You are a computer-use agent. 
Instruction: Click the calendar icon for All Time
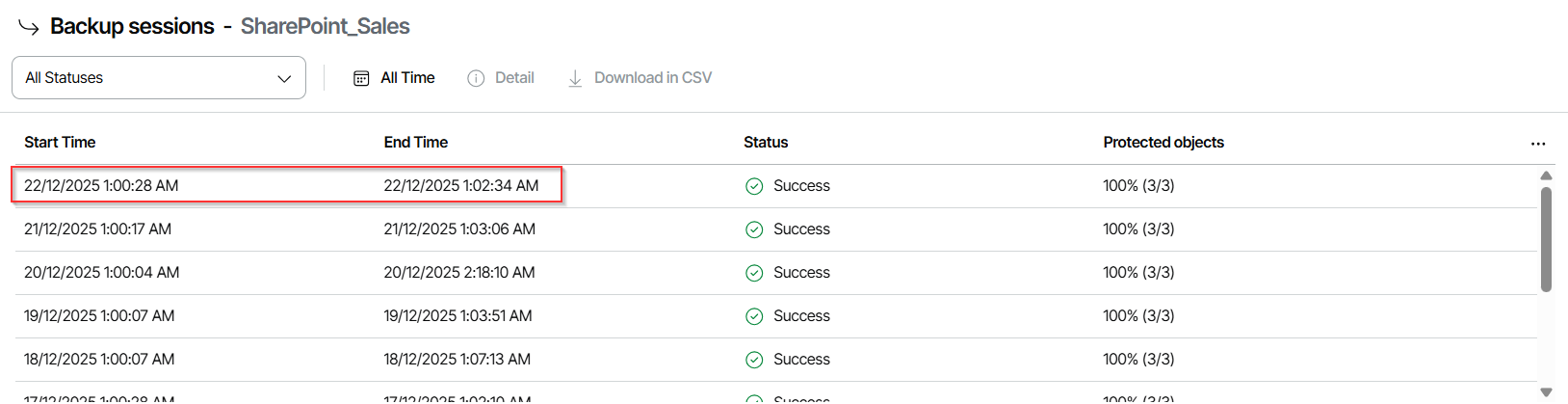(361, 78)
